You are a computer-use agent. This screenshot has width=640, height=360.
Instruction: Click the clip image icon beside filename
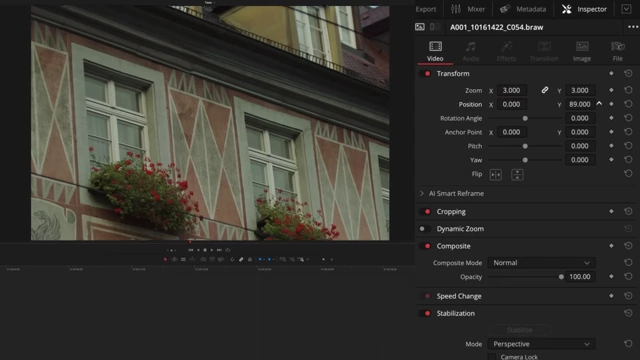(420, 27)
